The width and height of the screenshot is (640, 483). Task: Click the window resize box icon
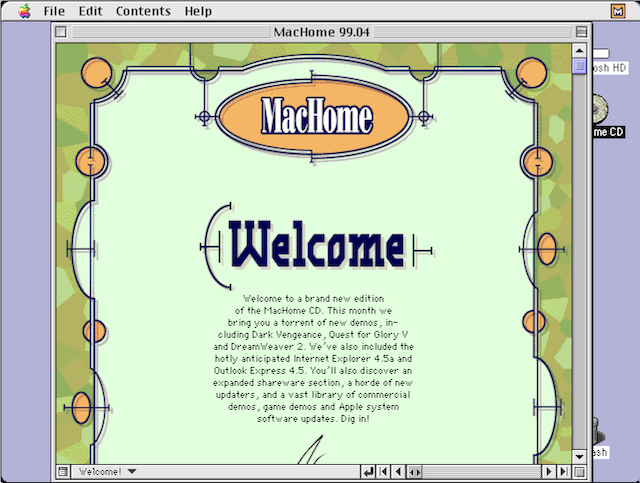coord(579,472)
